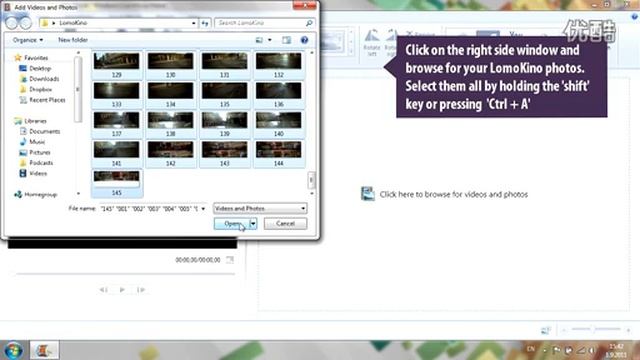Viewport: 640px width, 360px height.
Task: Click the preview seek bar
Action: (x=125, y=274)
